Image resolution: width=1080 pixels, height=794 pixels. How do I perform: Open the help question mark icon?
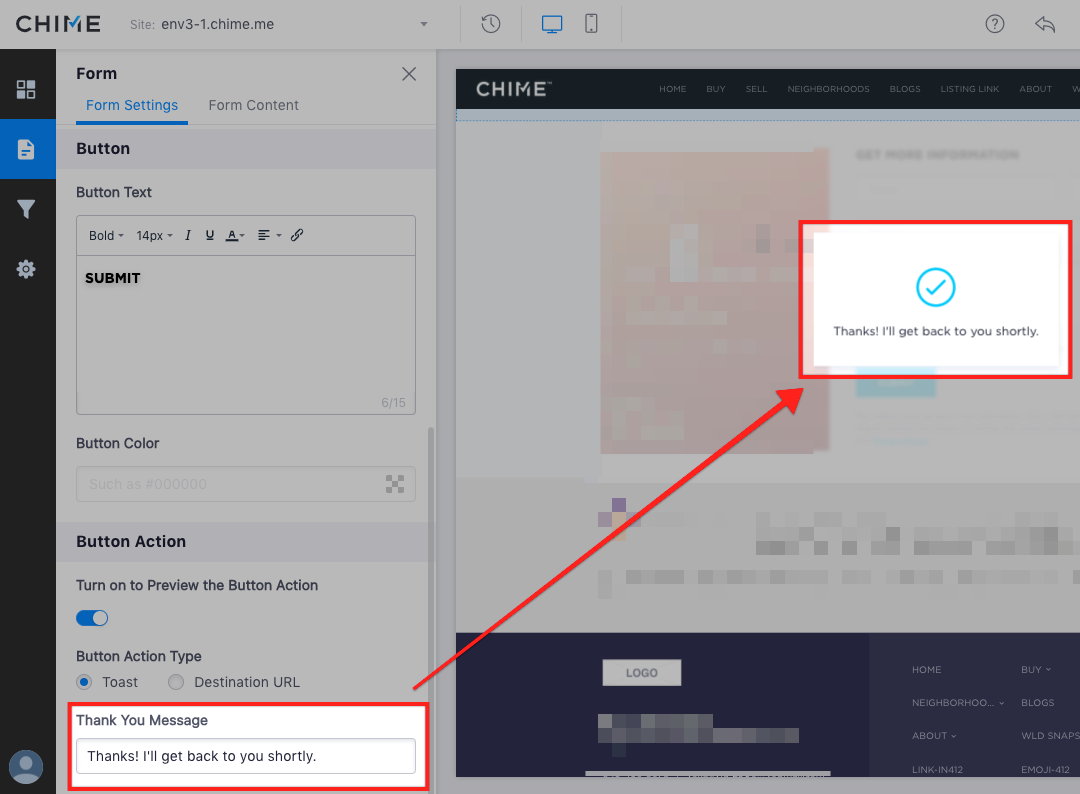pyautogui.click(x=994, y=24)
